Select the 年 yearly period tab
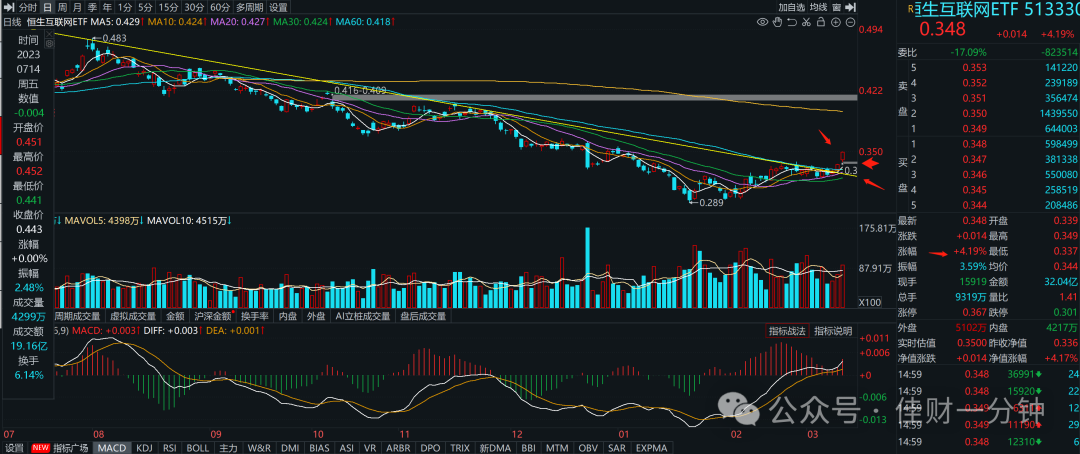The width and height of the screenshot is (1080, 454). 105,8
